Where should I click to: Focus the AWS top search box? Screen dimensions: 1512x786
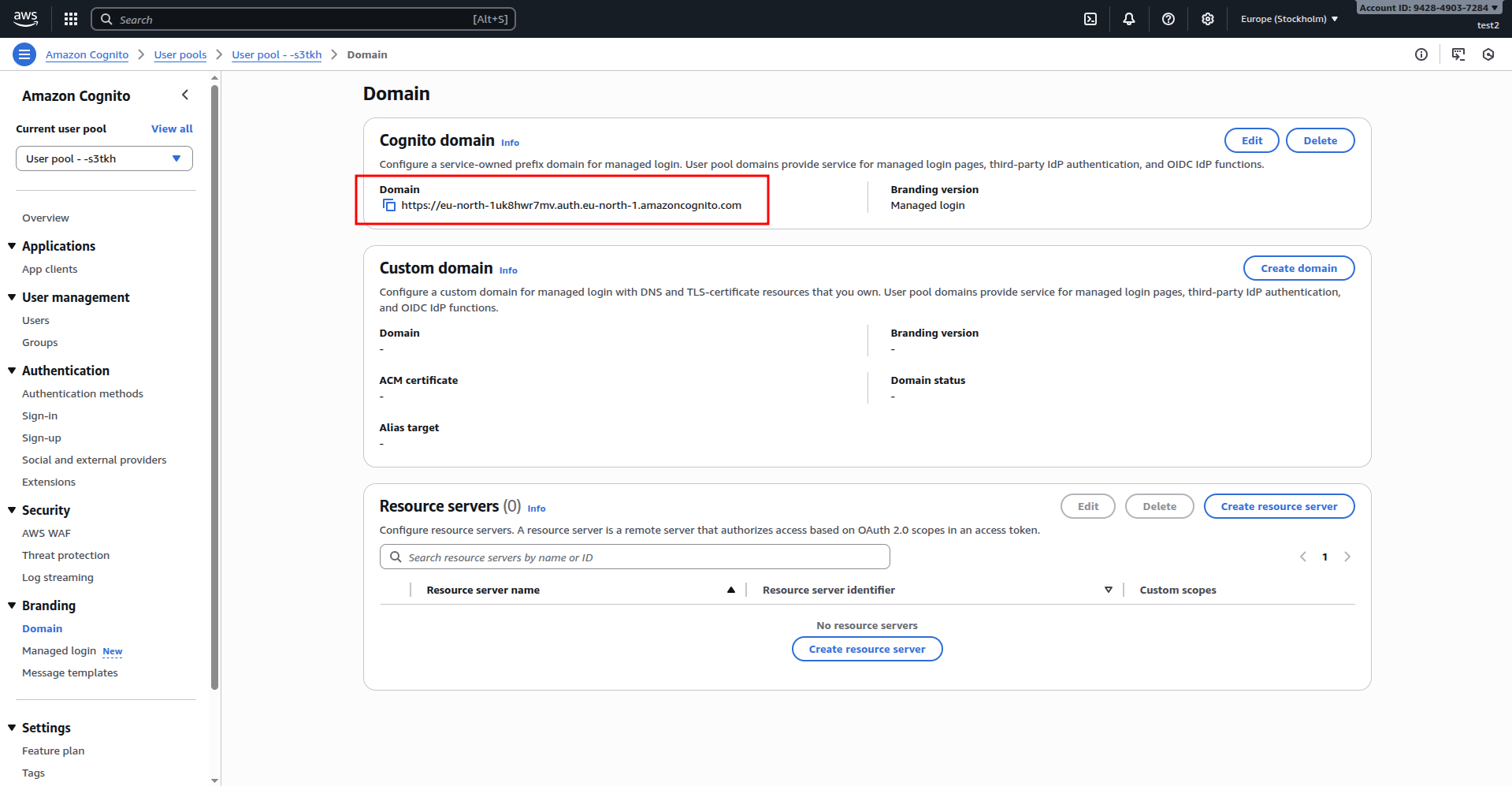coord(303,19)
